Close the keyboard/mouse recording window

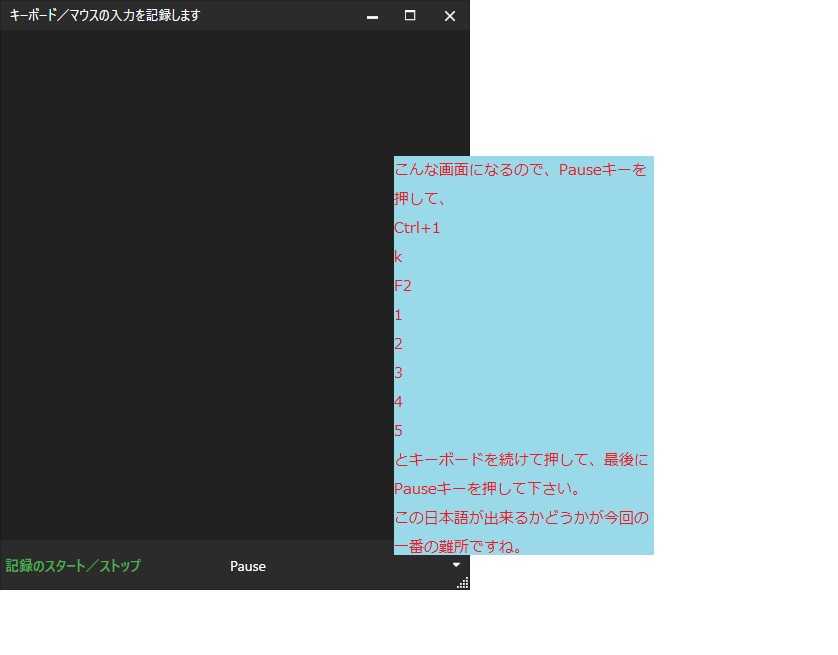tap(449, 16)
